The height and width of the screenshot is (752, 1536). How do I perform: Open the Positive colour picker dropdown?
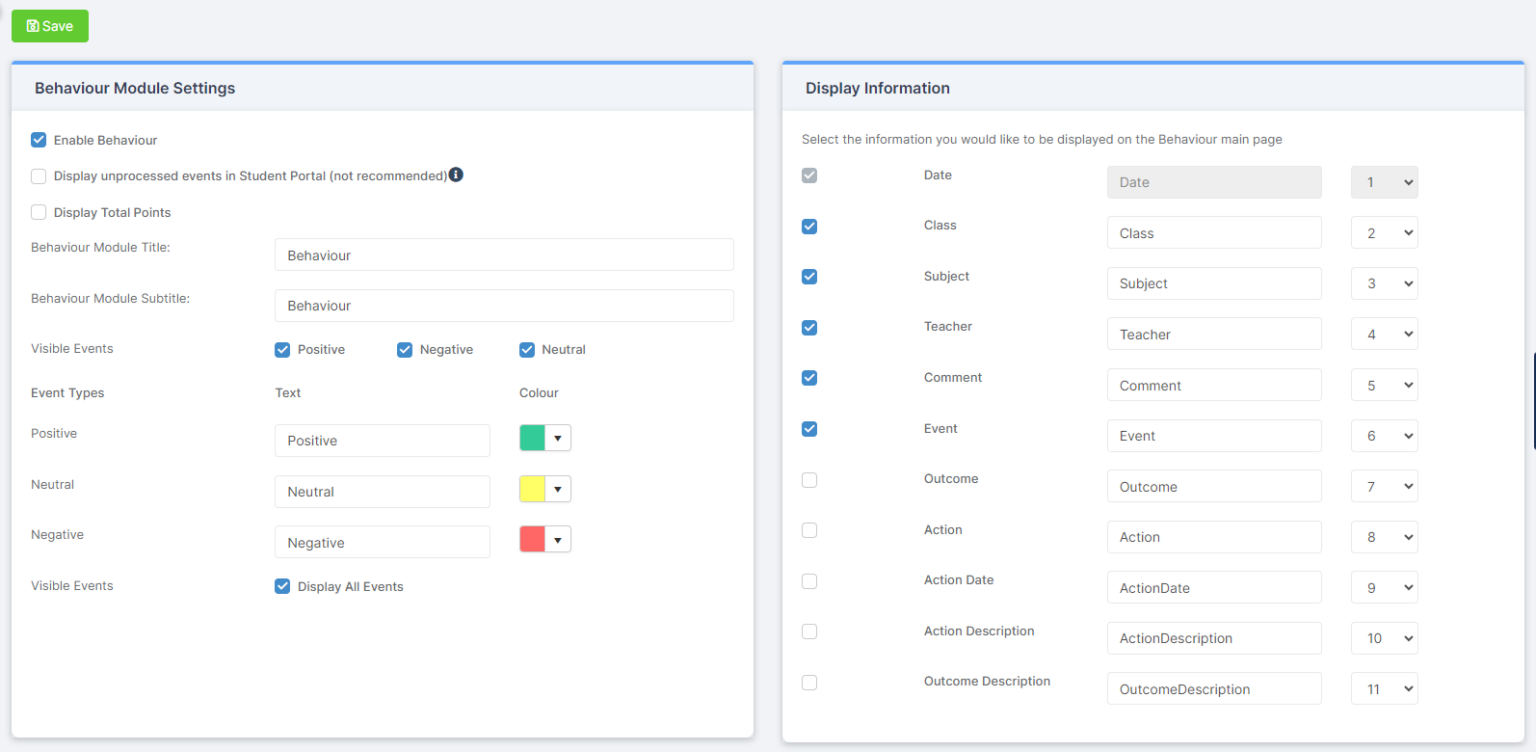(x=559, y=437)
